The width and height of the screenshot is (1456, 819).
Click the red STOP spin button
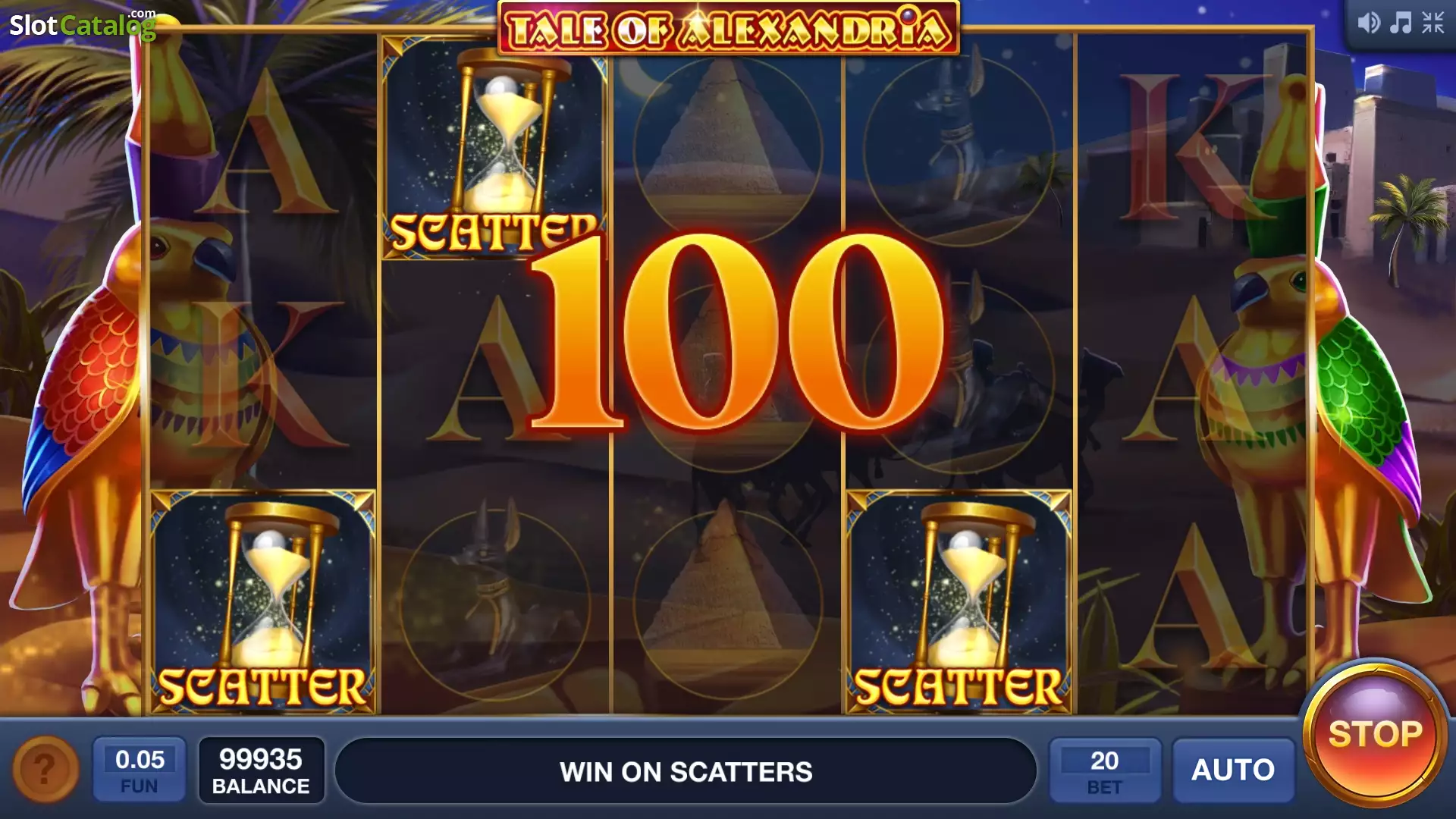1375,733
